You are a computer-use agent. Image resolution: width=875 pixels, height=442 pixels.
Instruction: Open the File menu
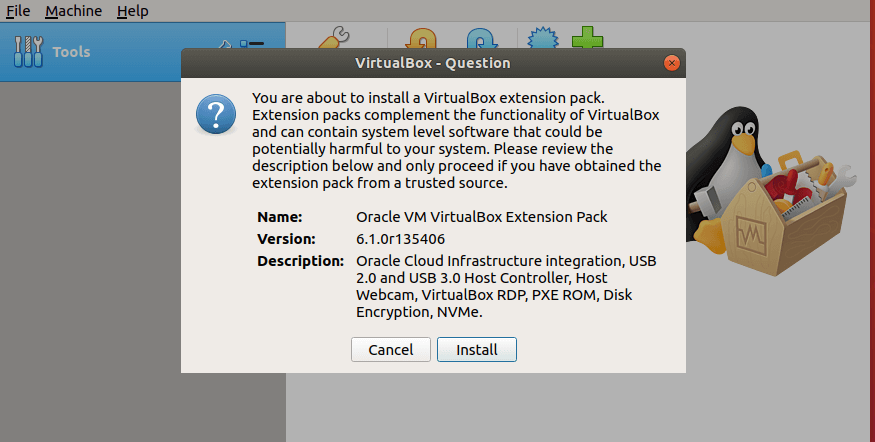pyautogui.click(x=18, y=11)
